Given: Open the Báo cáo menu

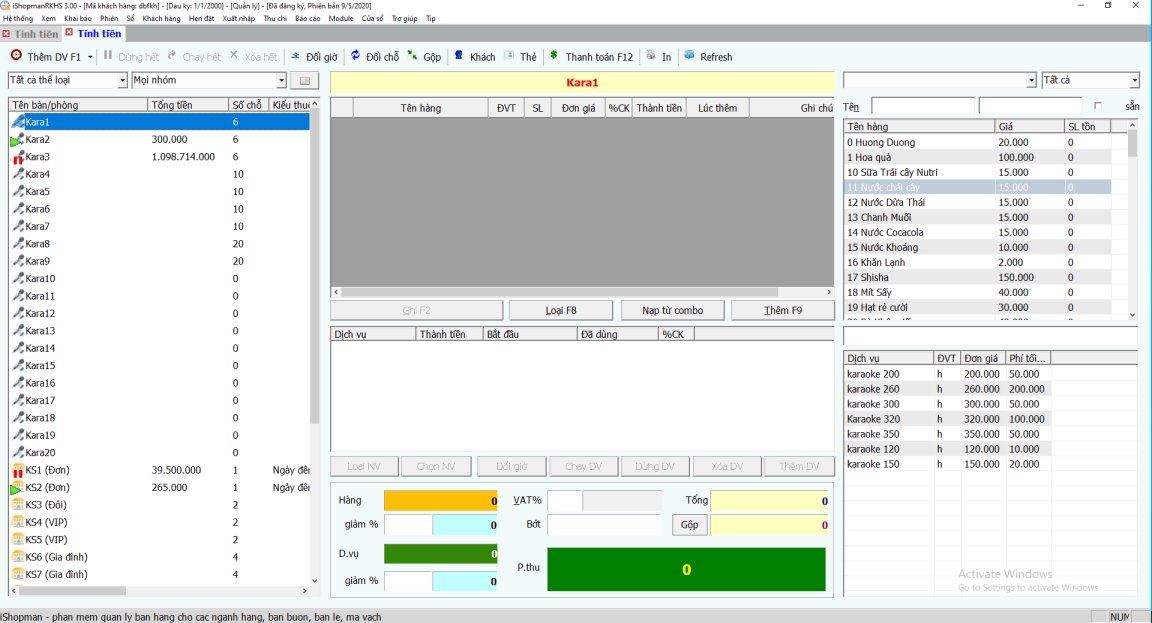Looking at the screenshot, I should [307, 19].
